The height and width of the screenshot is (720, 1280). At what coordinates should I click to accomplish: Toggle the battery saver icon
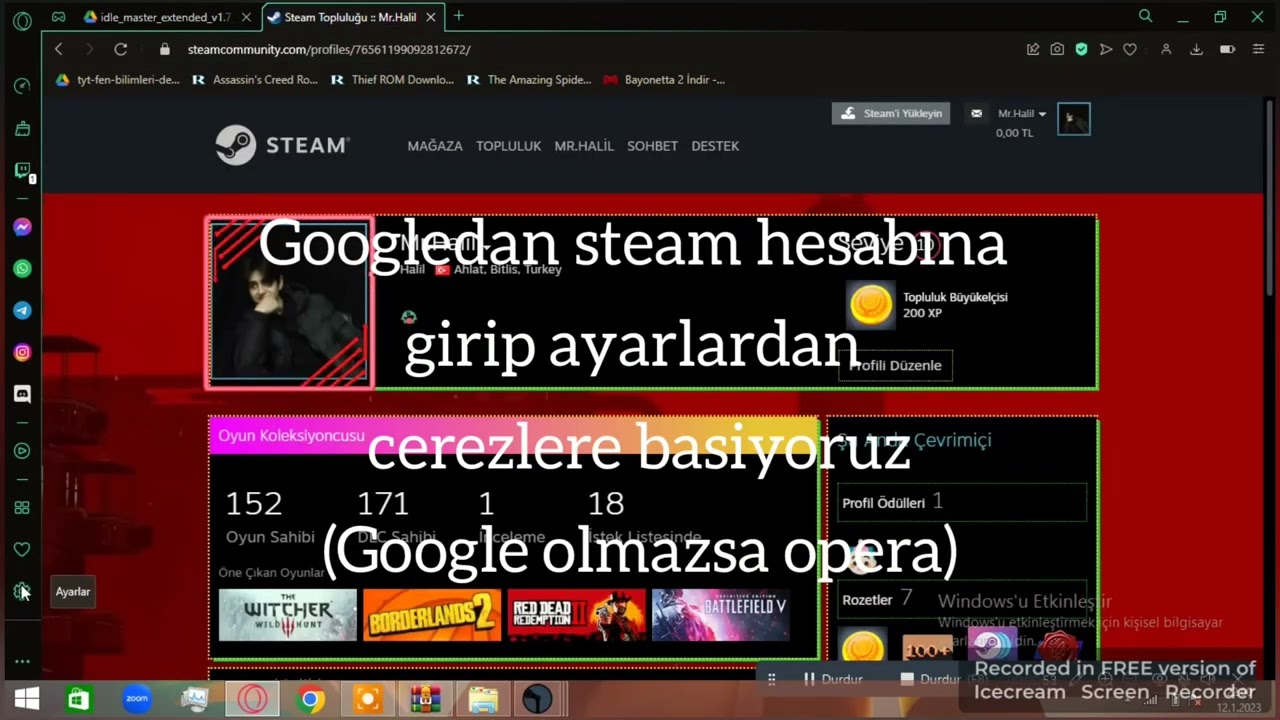click(1228, 49)
